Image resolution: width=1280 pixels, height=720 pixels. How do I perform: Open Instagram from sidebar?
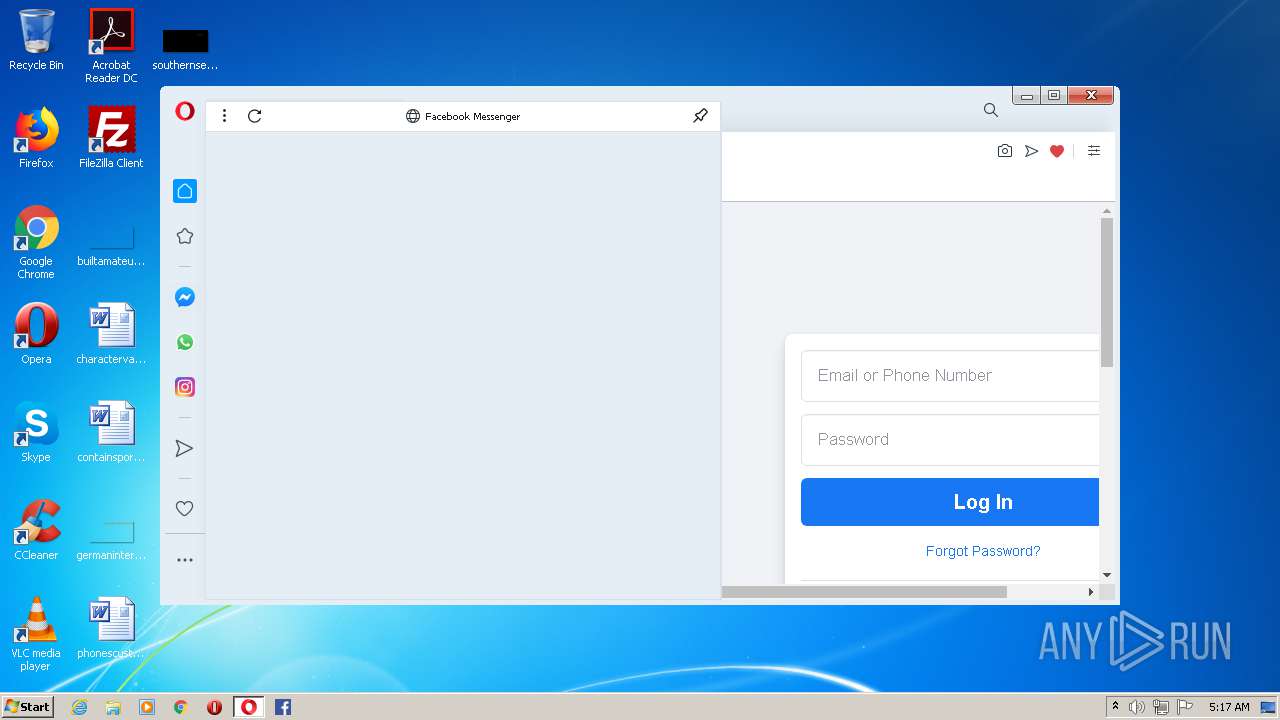click(x=184, y=387)
